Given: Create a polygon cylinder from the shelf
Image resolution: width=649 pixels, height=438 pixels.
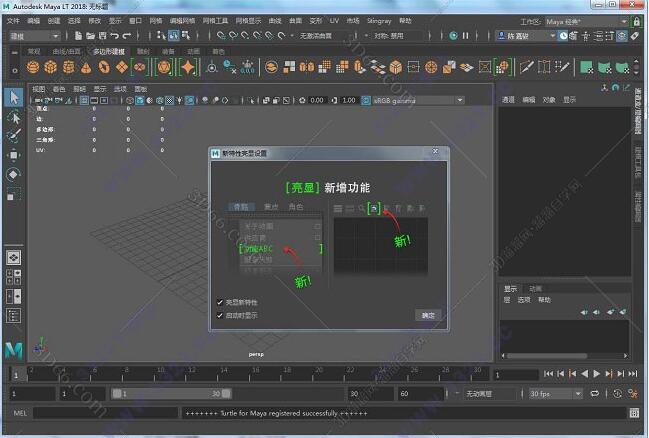Looking at the screenshot, I should [x=69, y=67].
